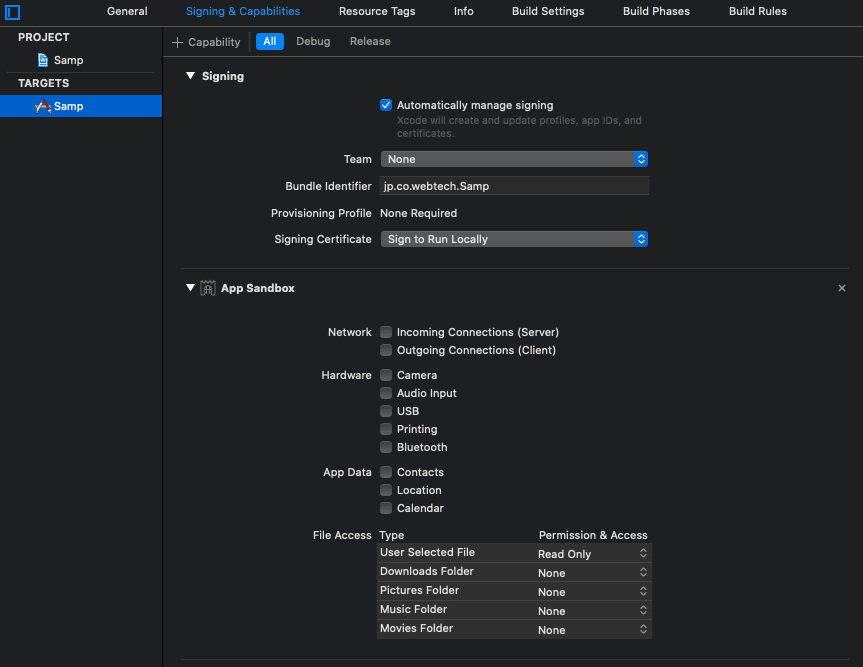Click the Downloads Folder row label

click(427, 571)
